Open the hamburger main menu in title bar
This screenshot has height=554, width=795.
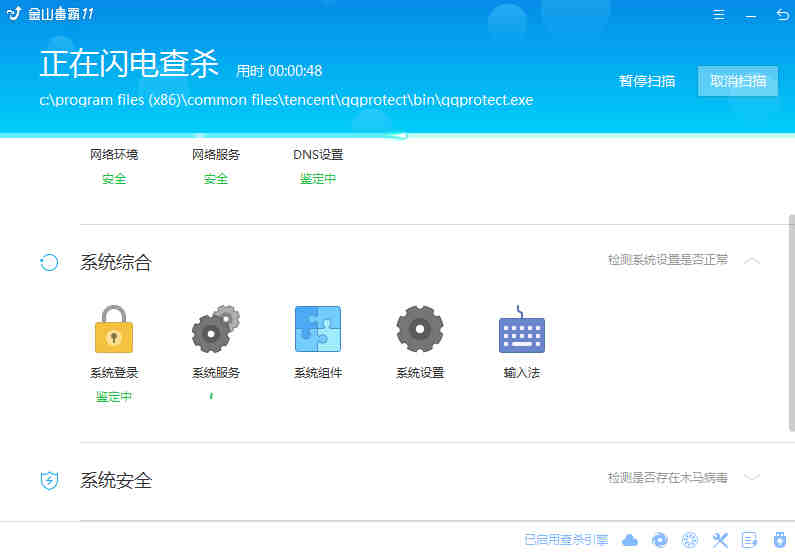pyautogui.click(x=719, y=16)
